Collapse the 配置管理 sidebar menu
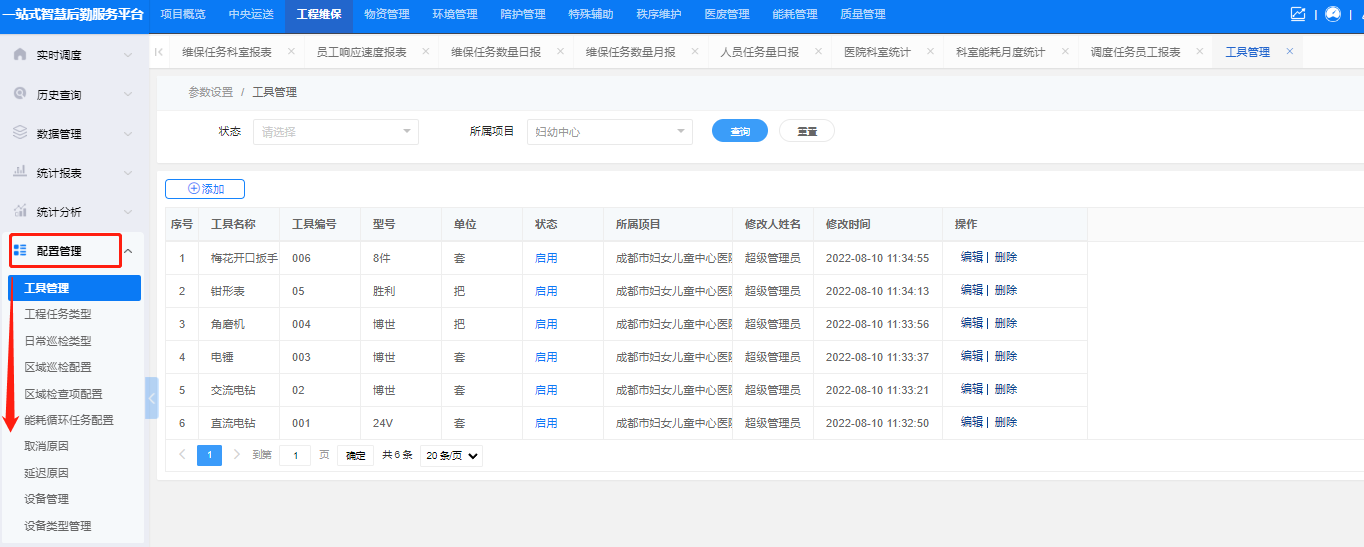 (128, 251)
